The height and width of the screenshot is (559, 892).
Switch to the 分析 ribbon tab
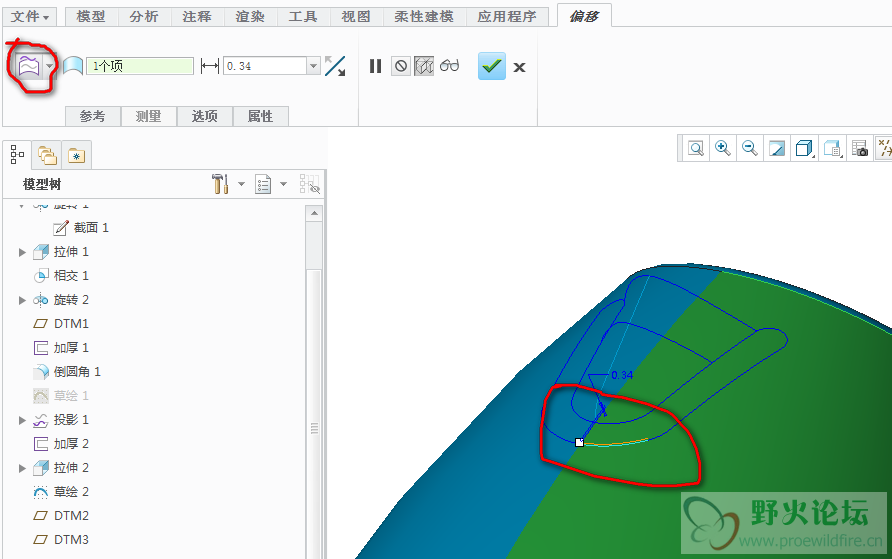click(x=144, y=16)
